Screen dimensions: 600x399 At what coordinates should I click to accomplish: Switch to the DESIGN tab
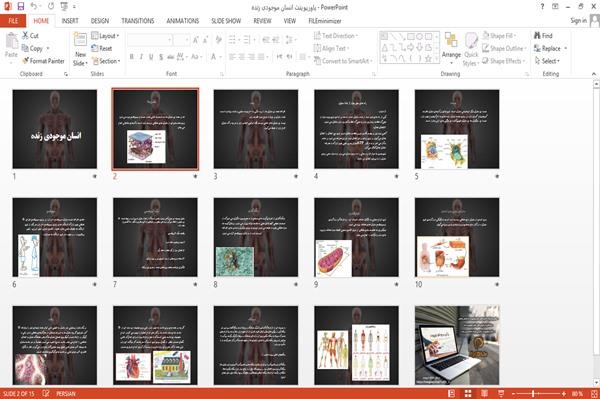[100, 21]
